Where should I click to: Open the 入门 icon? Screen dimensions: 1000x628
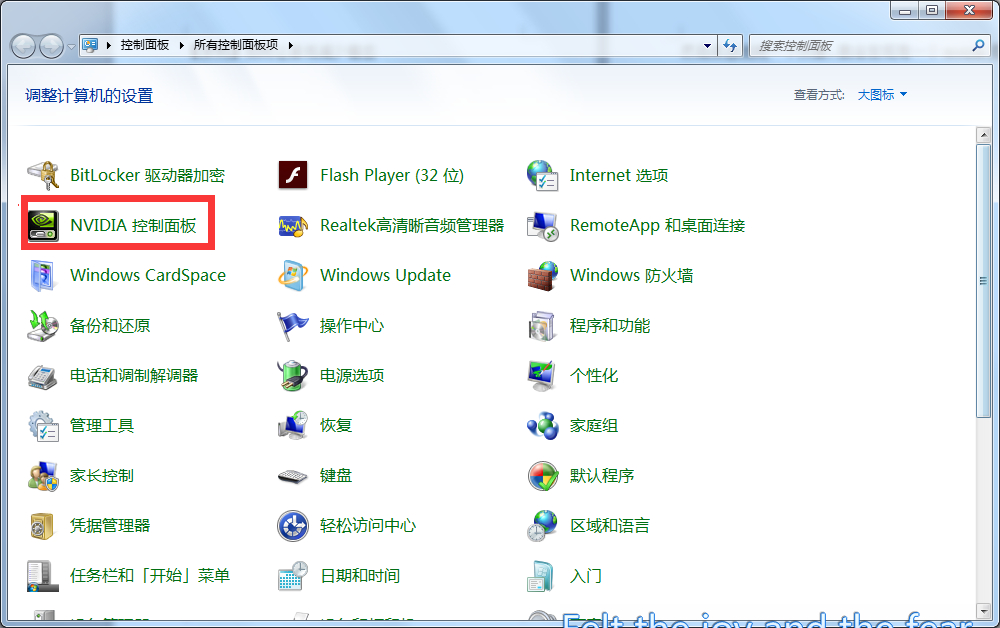coord(543,576)
